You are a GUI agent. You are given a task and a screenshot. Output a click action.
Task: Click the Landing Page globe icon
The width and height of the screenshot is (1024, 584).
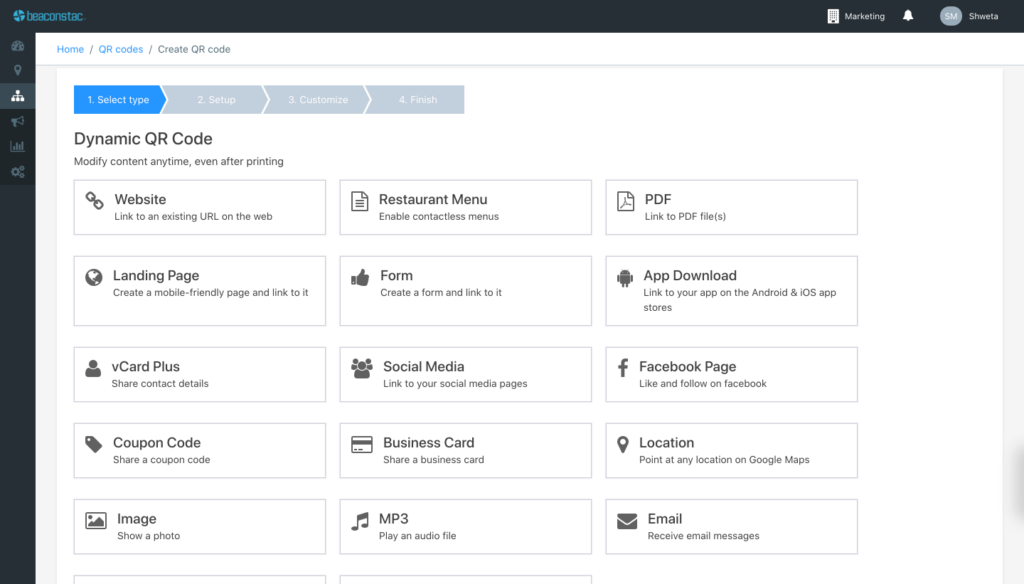click(x=94, y=277)
